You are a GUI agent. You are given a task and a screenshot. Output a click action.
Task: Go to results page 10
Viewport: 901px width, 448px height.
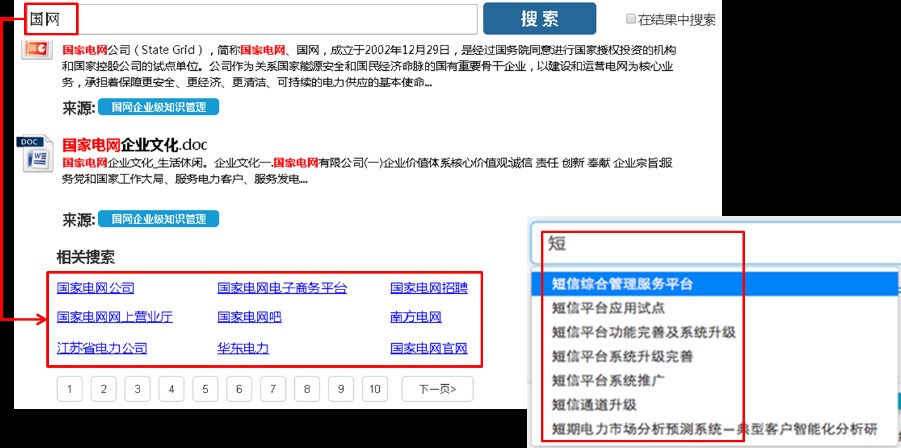click(375, 389)
